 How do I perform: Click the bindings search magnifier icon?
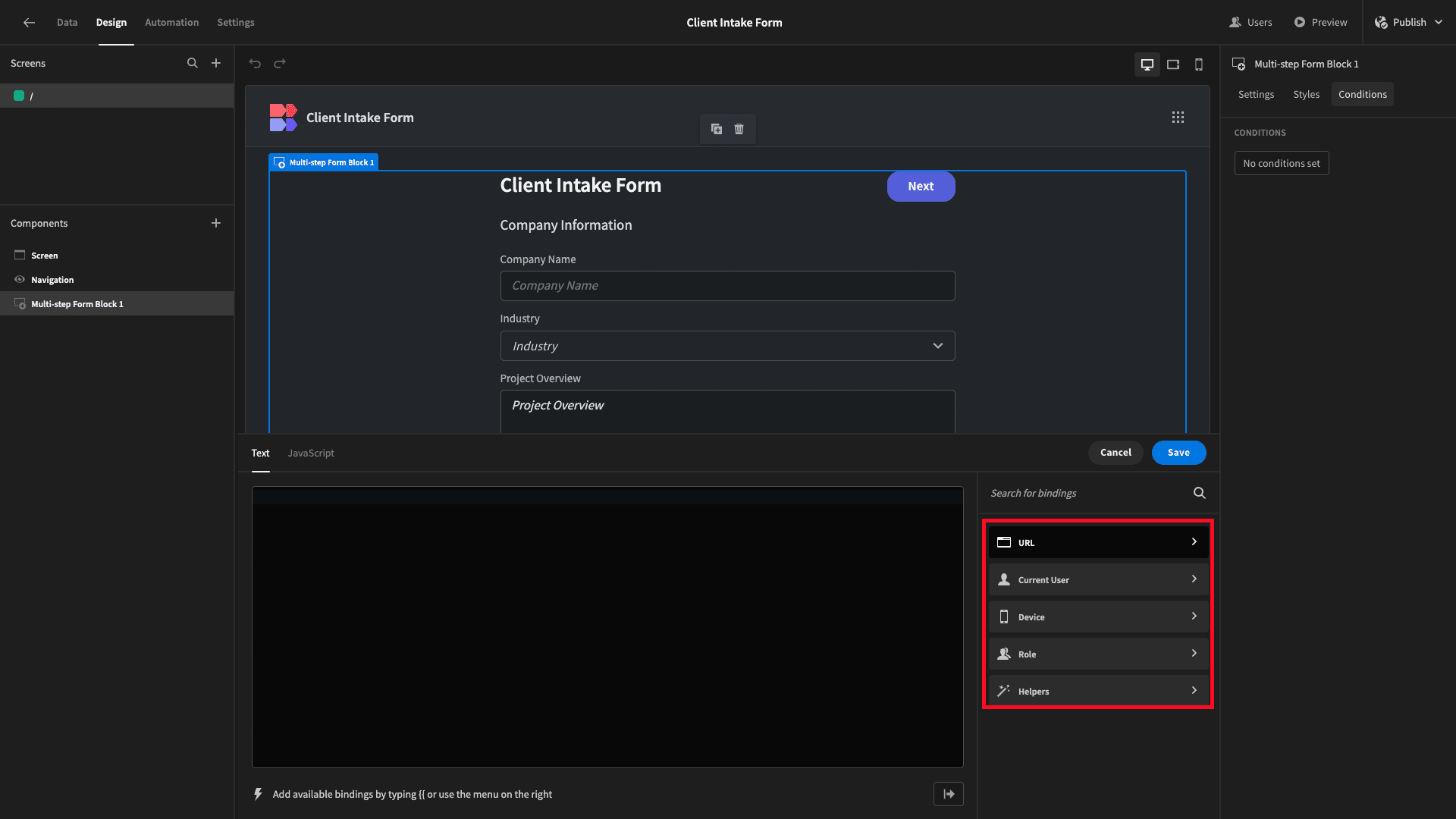[x=1200, y=493]
